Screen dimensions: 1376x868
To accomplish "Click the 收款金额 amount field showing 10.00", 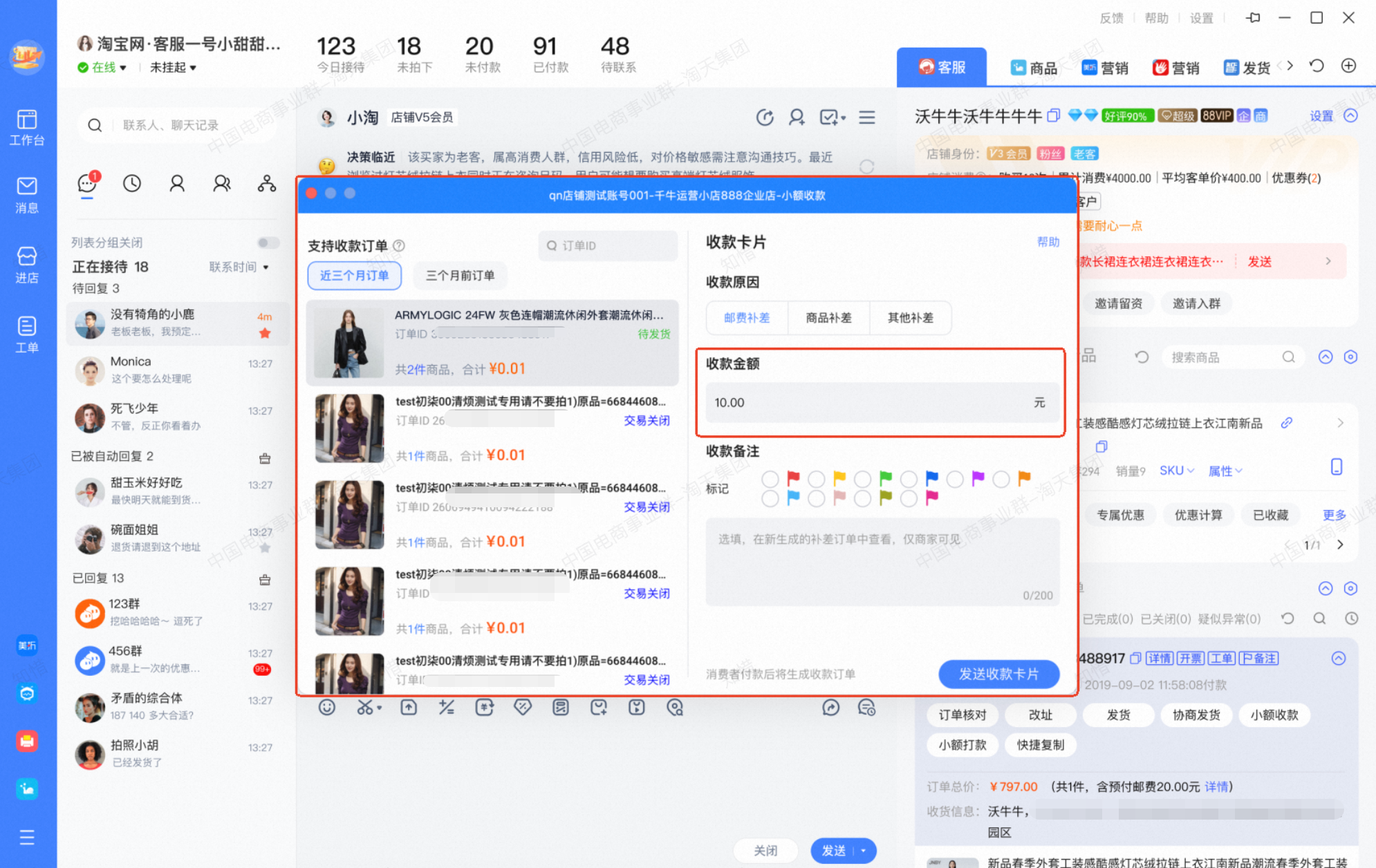I will [x=882, y=402].
